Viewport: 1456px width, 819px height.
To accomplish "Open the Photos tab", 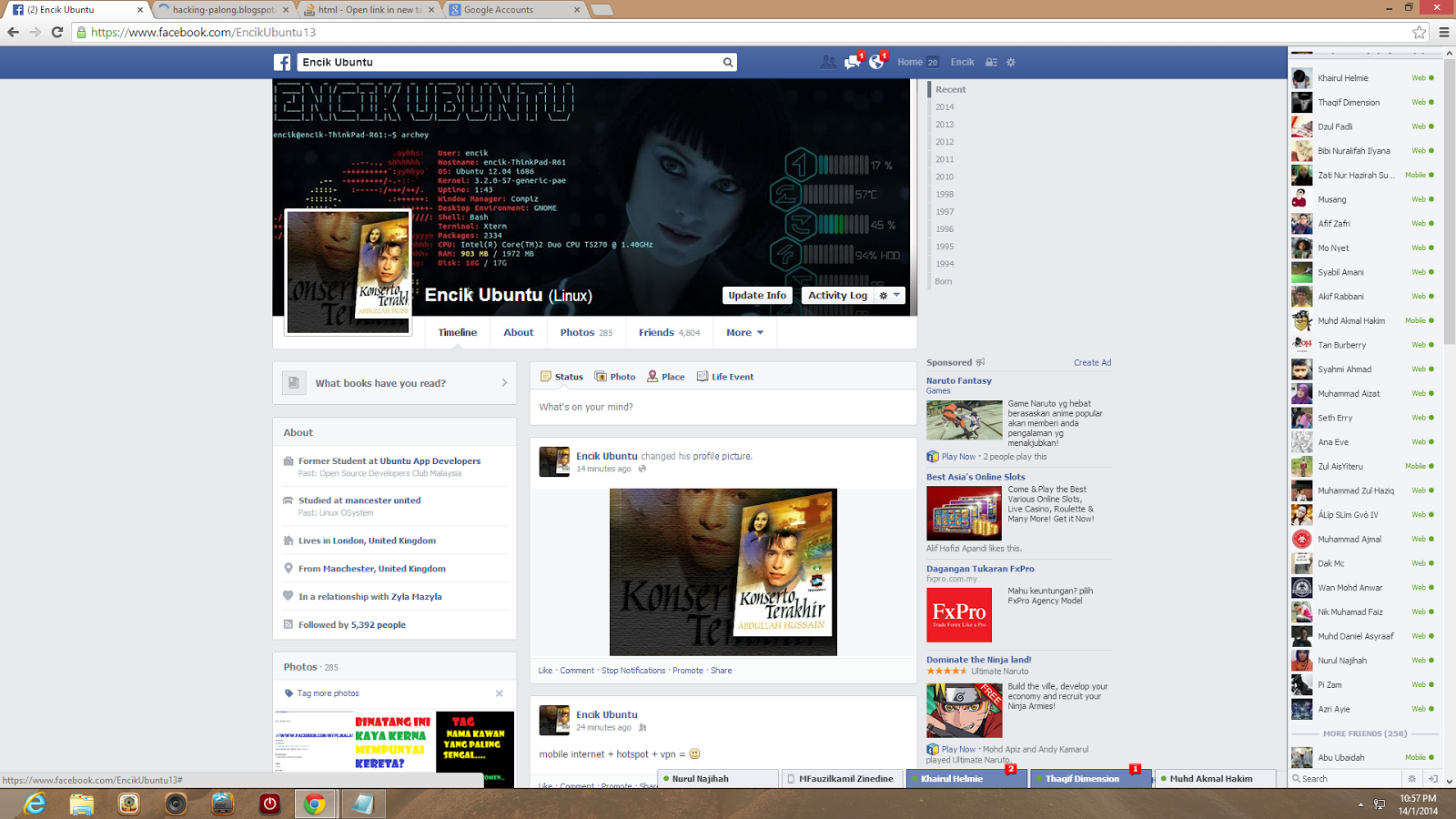I will pos(586,333).
